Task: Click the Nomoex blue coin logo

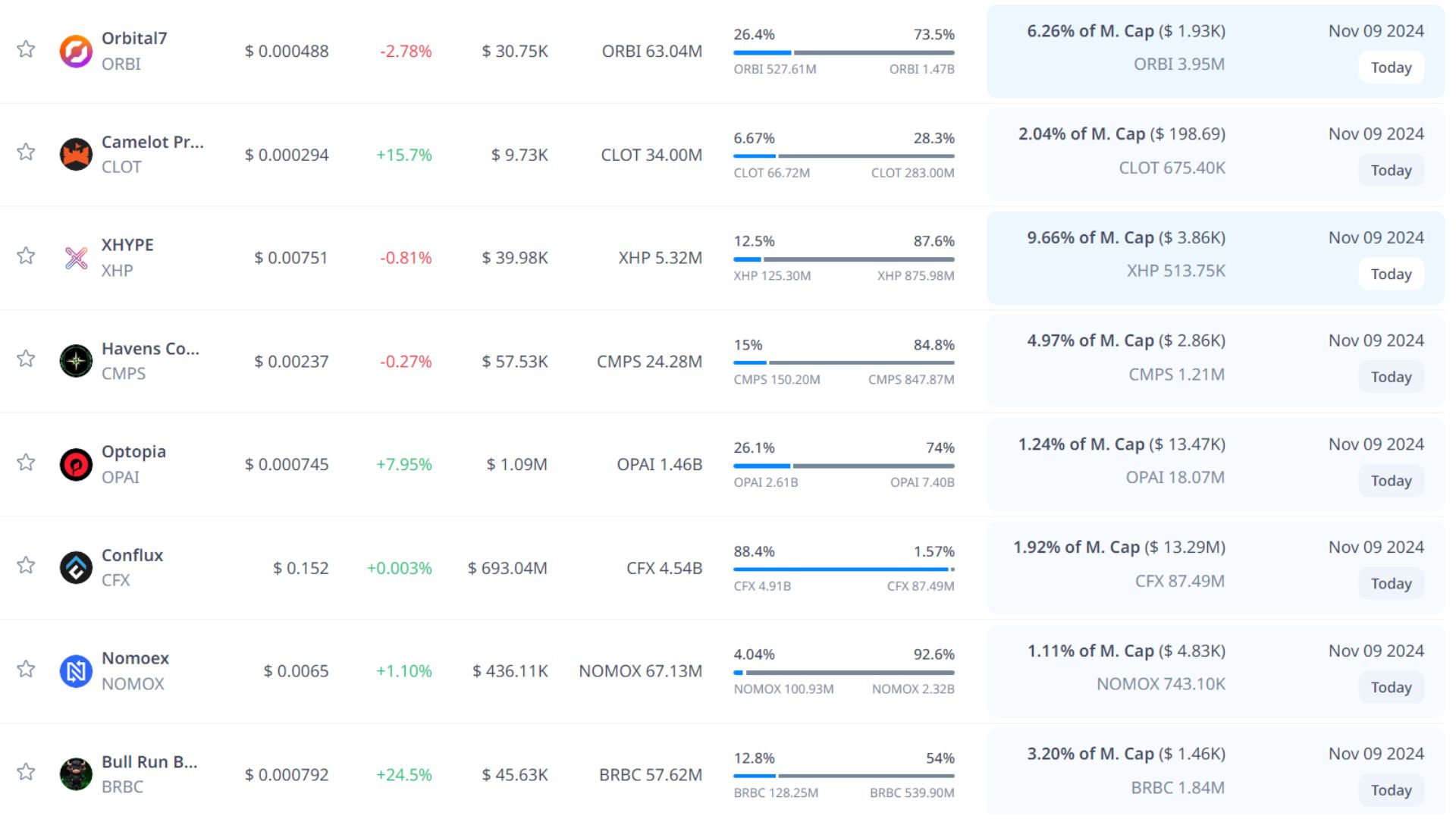Action: 76,671
